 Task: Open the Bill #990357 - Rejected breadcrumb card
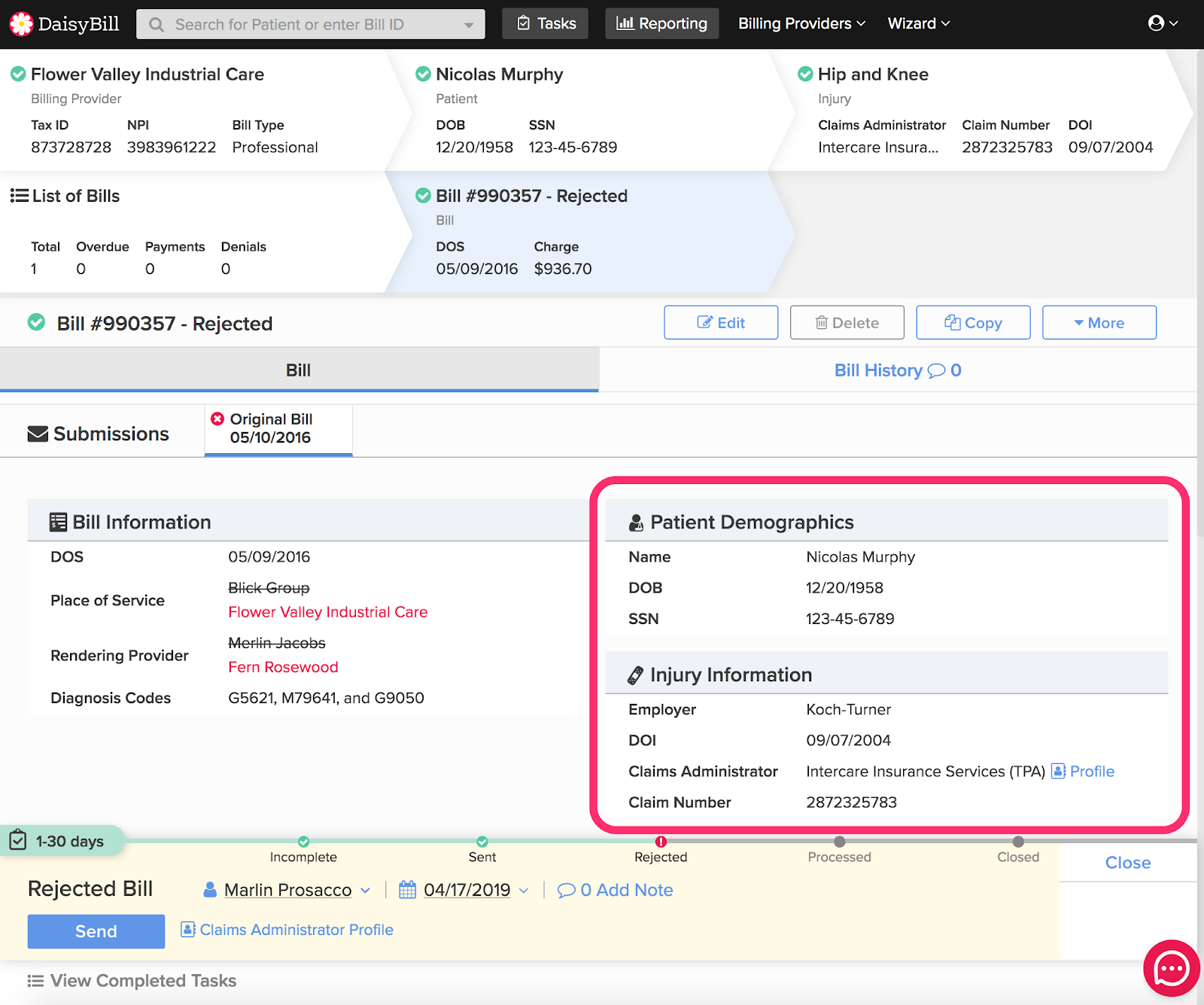click(x=591, y=232)
